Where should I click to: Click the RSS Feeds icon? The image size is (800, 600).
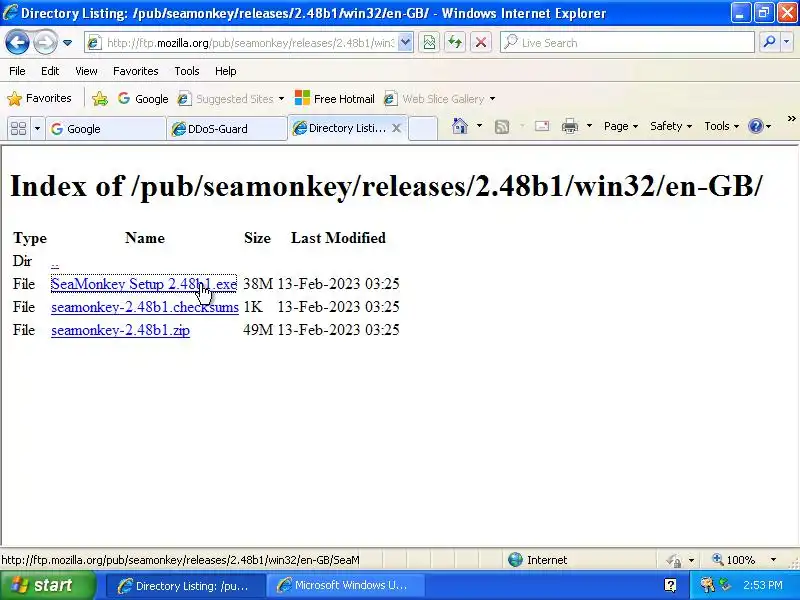pos(502,126)
